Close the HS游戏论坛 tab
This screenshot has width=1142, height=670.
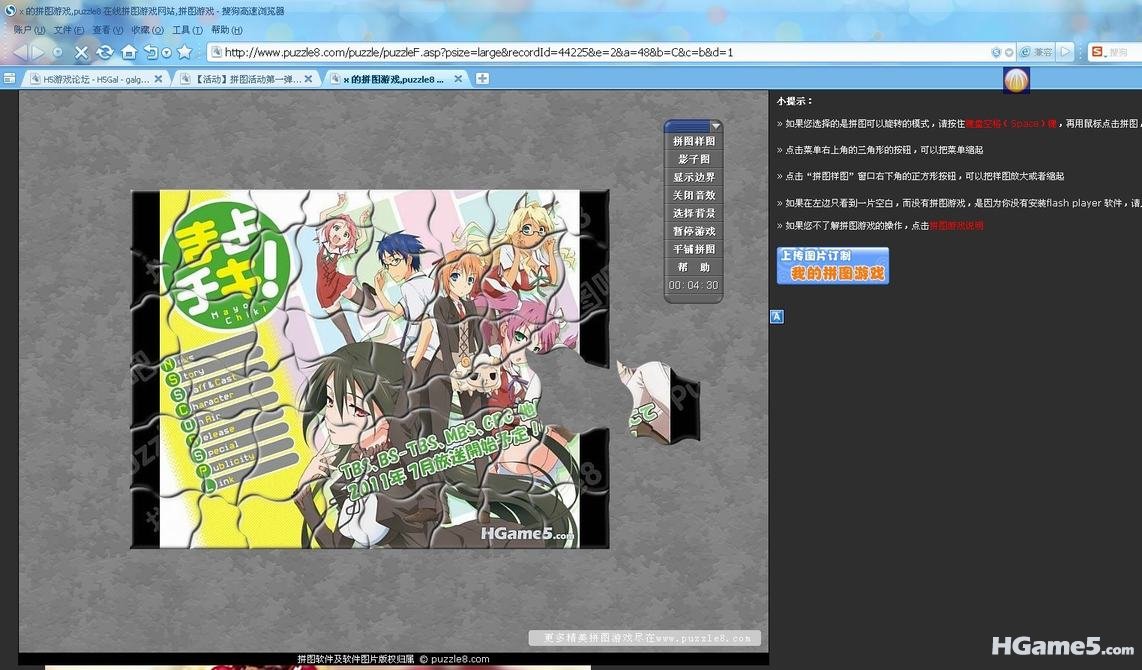[x=158, y=79]
